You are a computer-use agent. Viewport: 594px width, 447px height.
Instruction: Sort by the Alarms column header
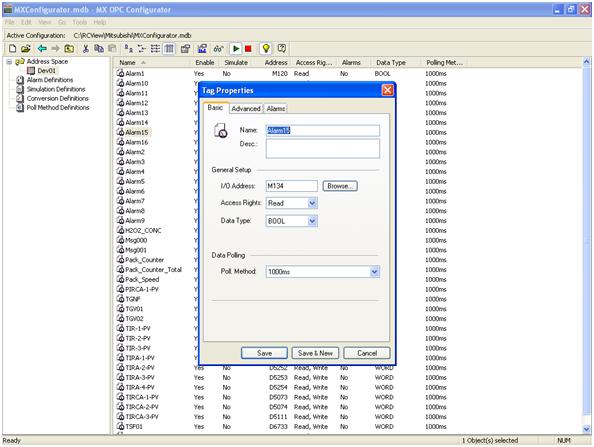point(351,63)
